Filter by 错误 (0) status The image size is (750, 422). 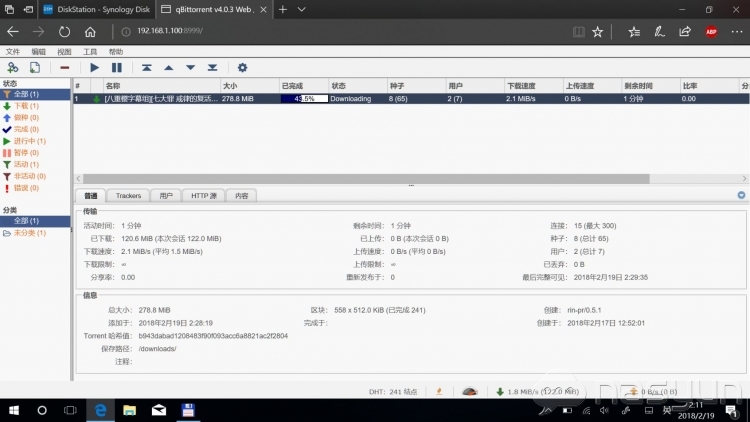click(x=26, y=188)
